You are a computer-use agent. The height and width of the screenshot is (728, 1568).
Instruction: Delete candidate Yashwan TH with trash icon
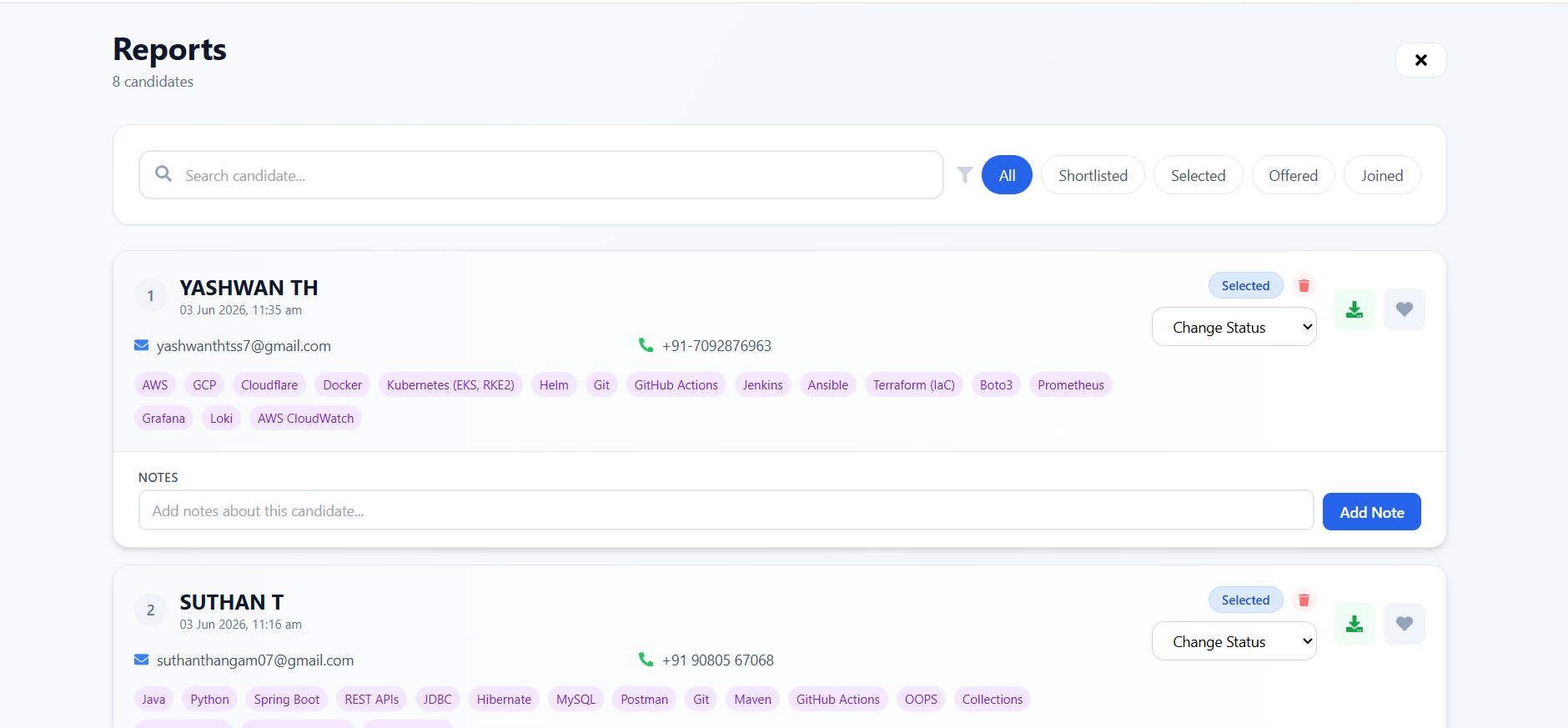(x=1304, y=286)
